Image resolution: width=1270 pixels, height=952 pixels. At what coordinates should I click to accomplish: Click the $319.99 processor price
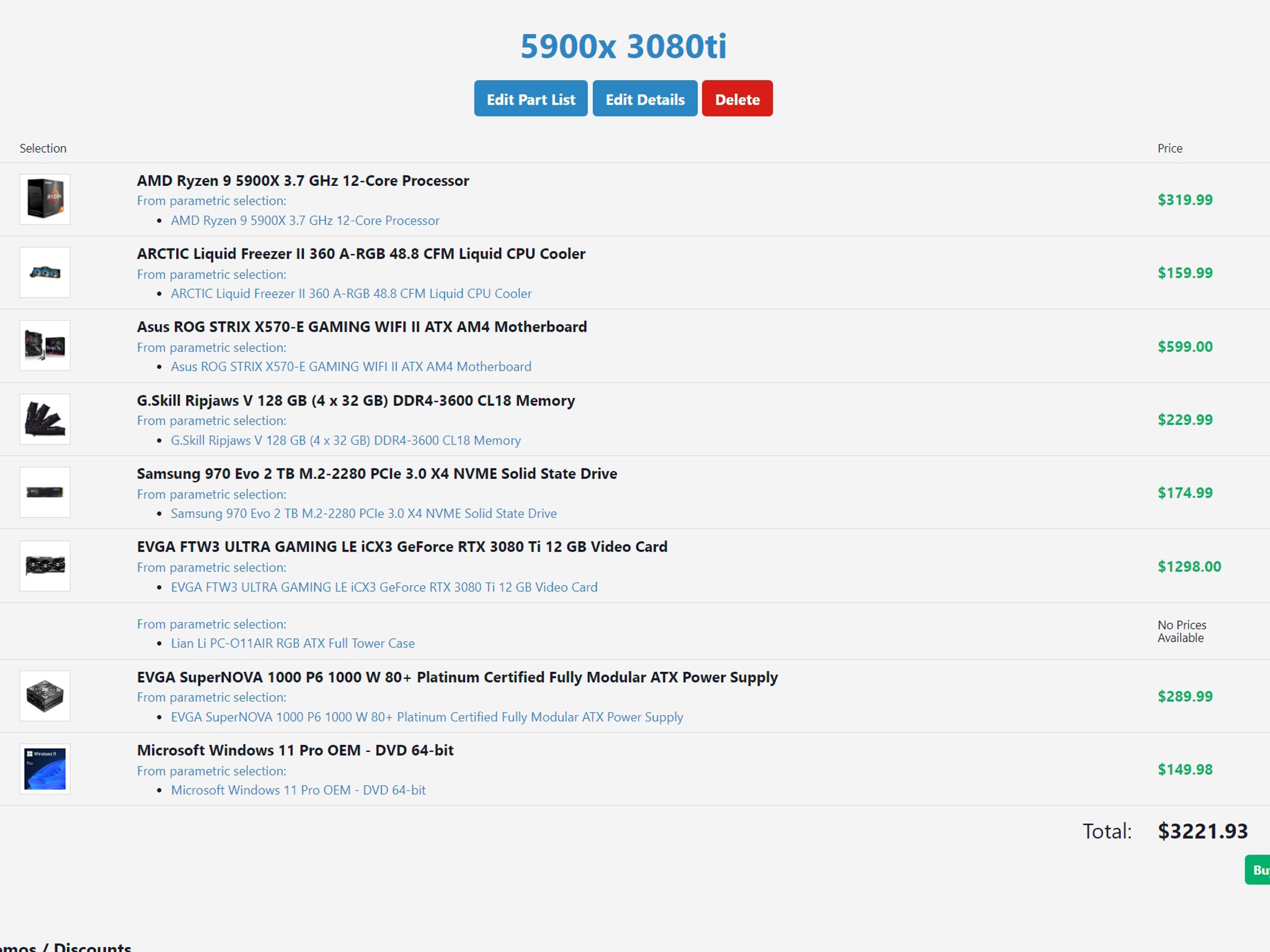point(1185,200)
